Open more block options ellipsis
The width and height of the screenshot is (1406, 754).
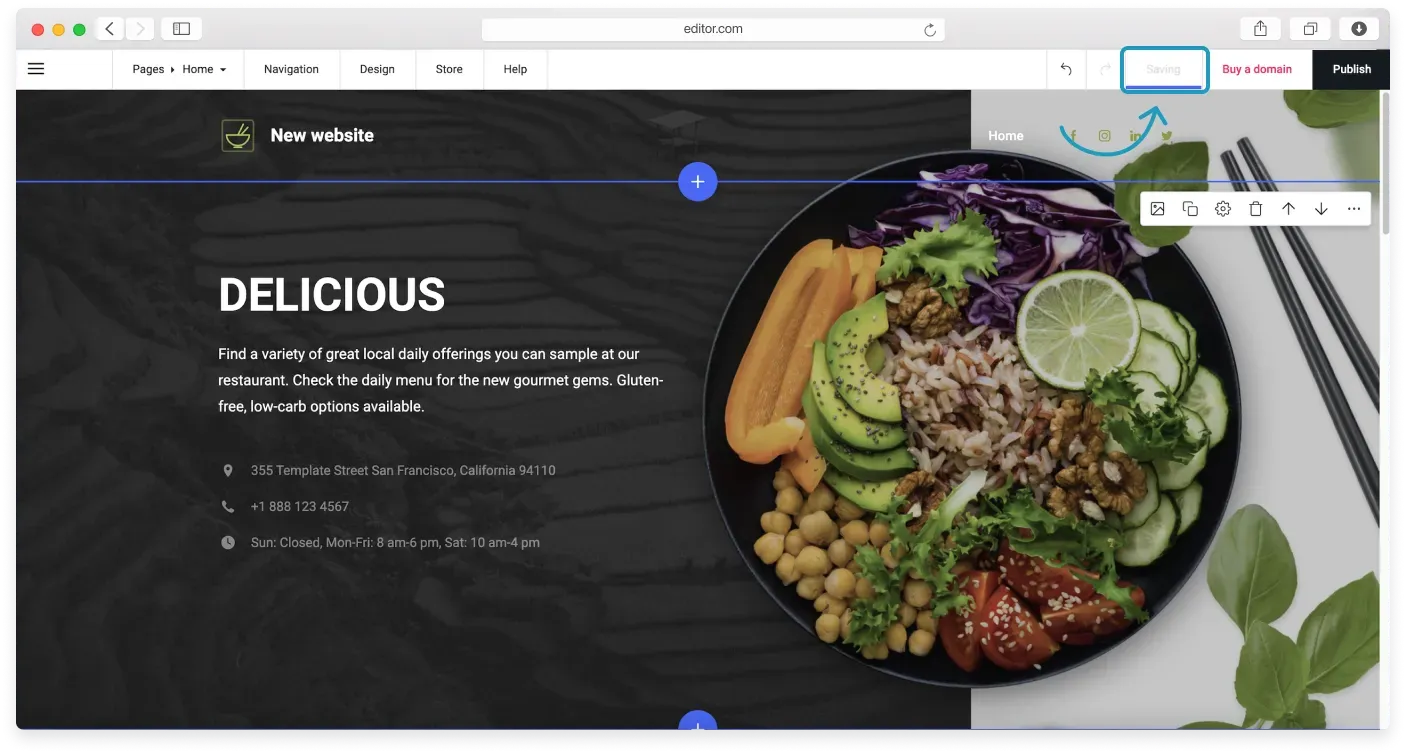point(1354,209)
